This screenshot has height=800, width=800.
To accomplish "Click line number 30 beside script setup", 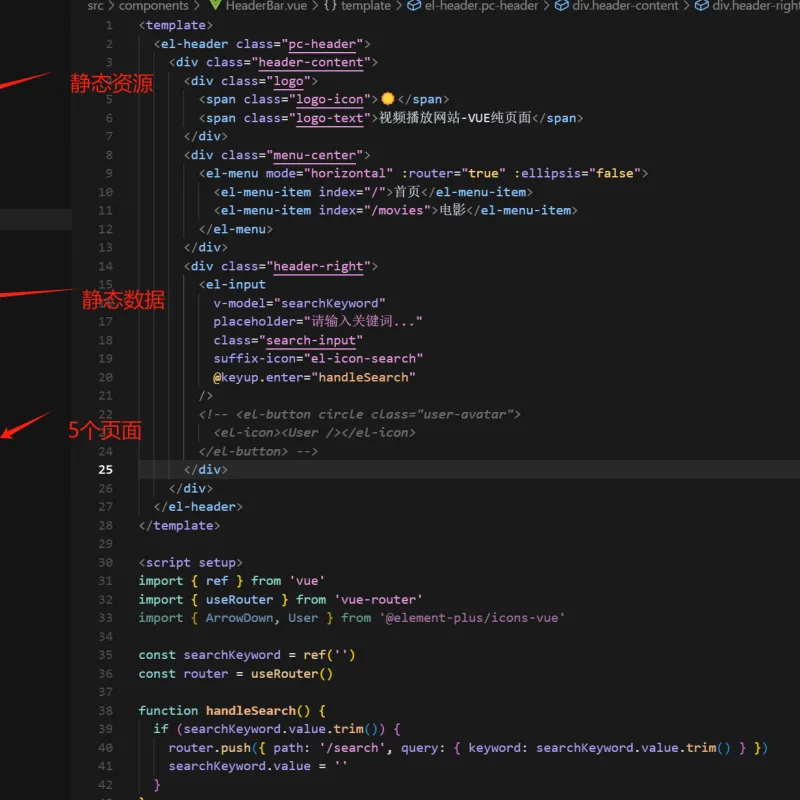I will click(105, 562).
